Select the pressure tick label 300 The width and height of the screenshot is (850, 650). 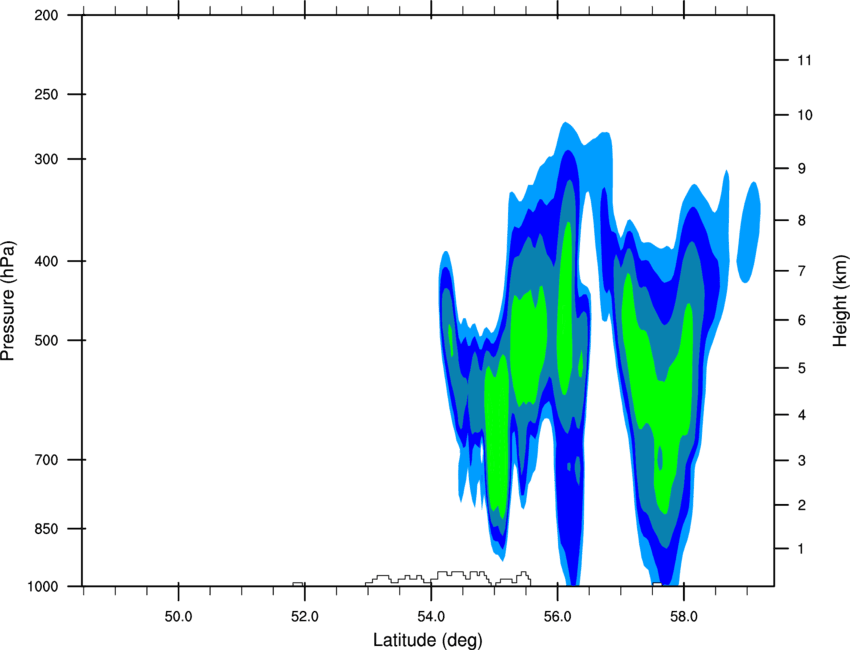click(46, 159)
